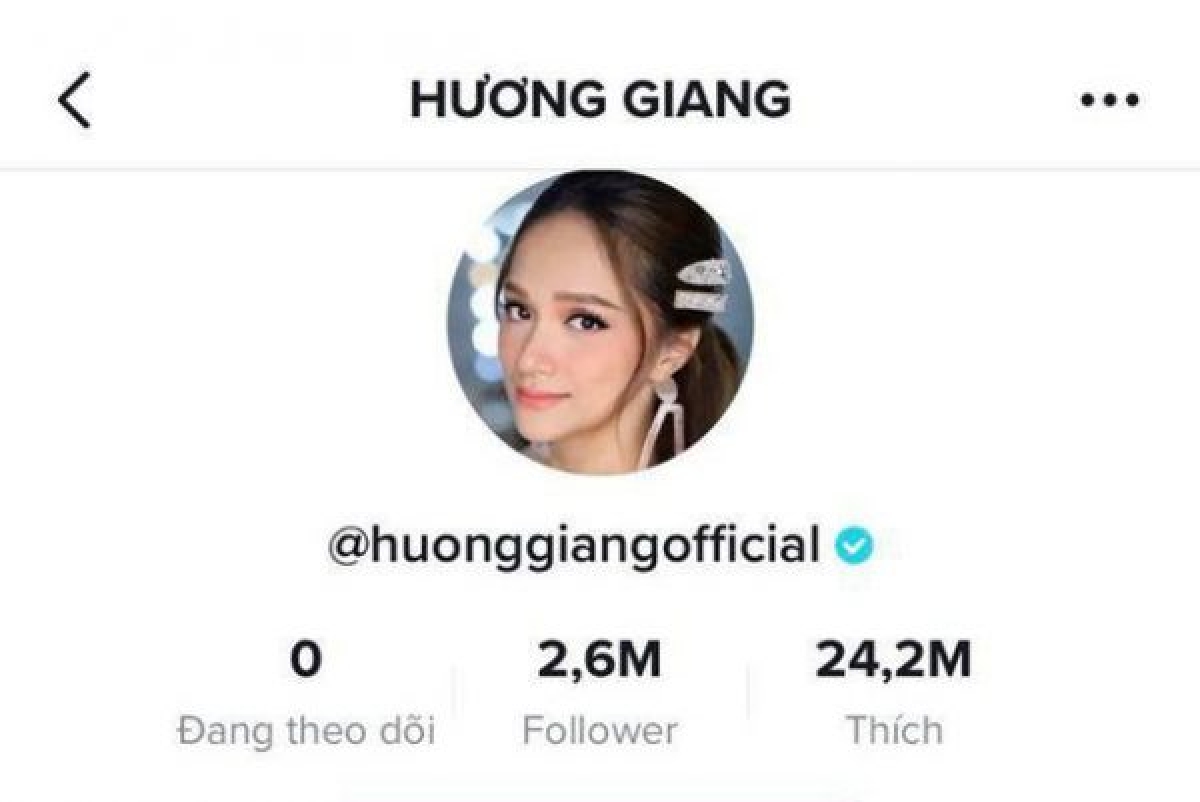Image resolution: width=1200 pixels, height=802 pixels.
Task: Select the Thích label under likes
Action: pos(893,731)
